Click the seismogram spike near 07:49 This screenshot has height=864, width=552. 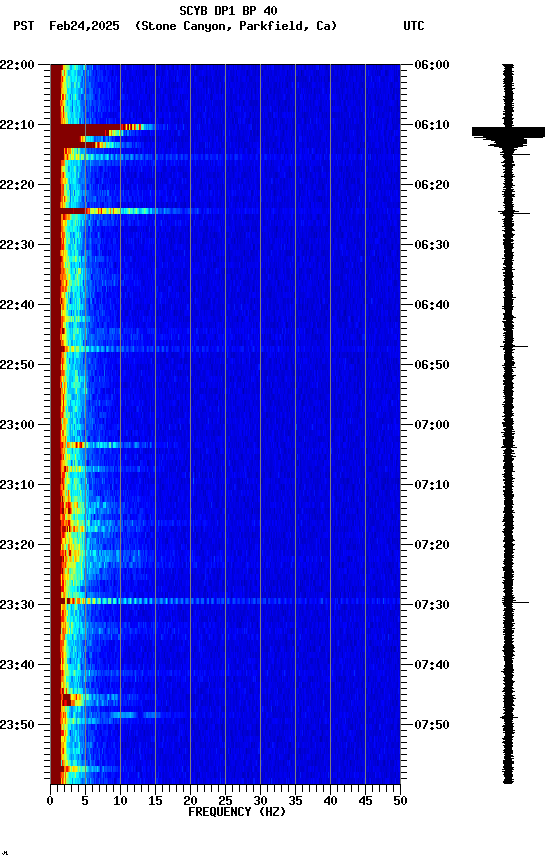click(509, 717)
